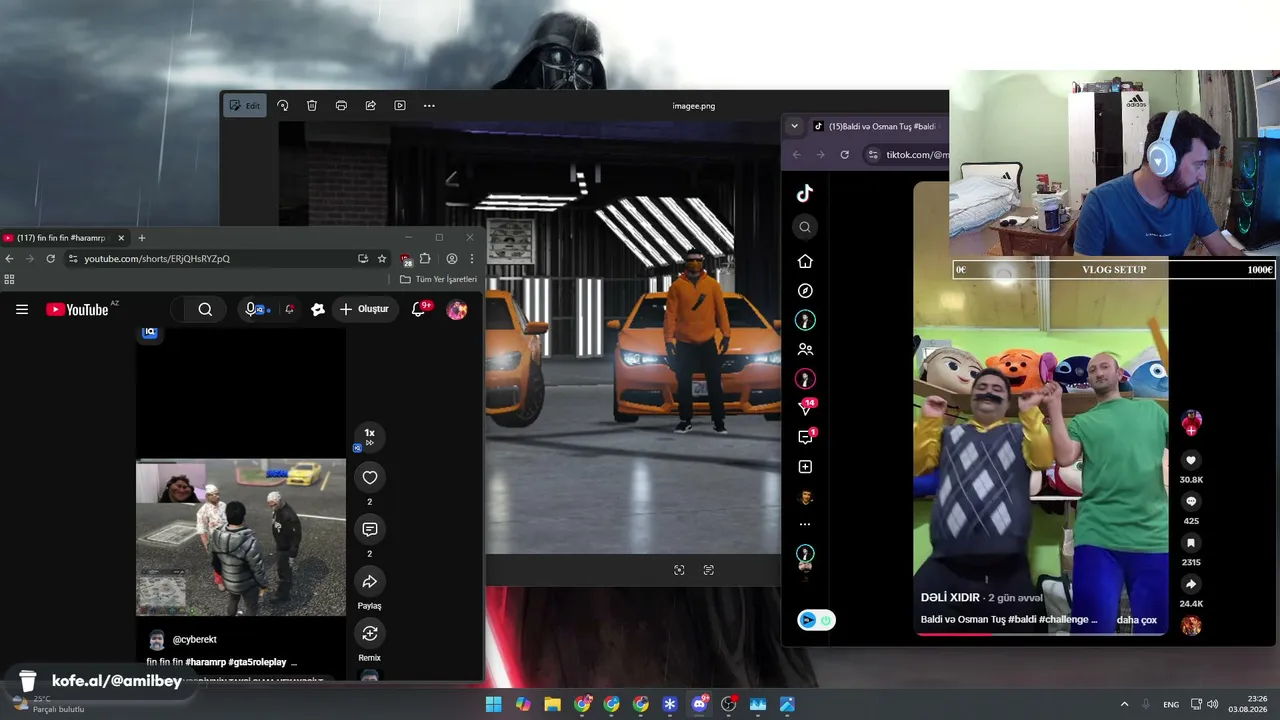Open the Chrome extensions puzzle menu
This screenshot has height=720, width=1280.
[425, 259]
